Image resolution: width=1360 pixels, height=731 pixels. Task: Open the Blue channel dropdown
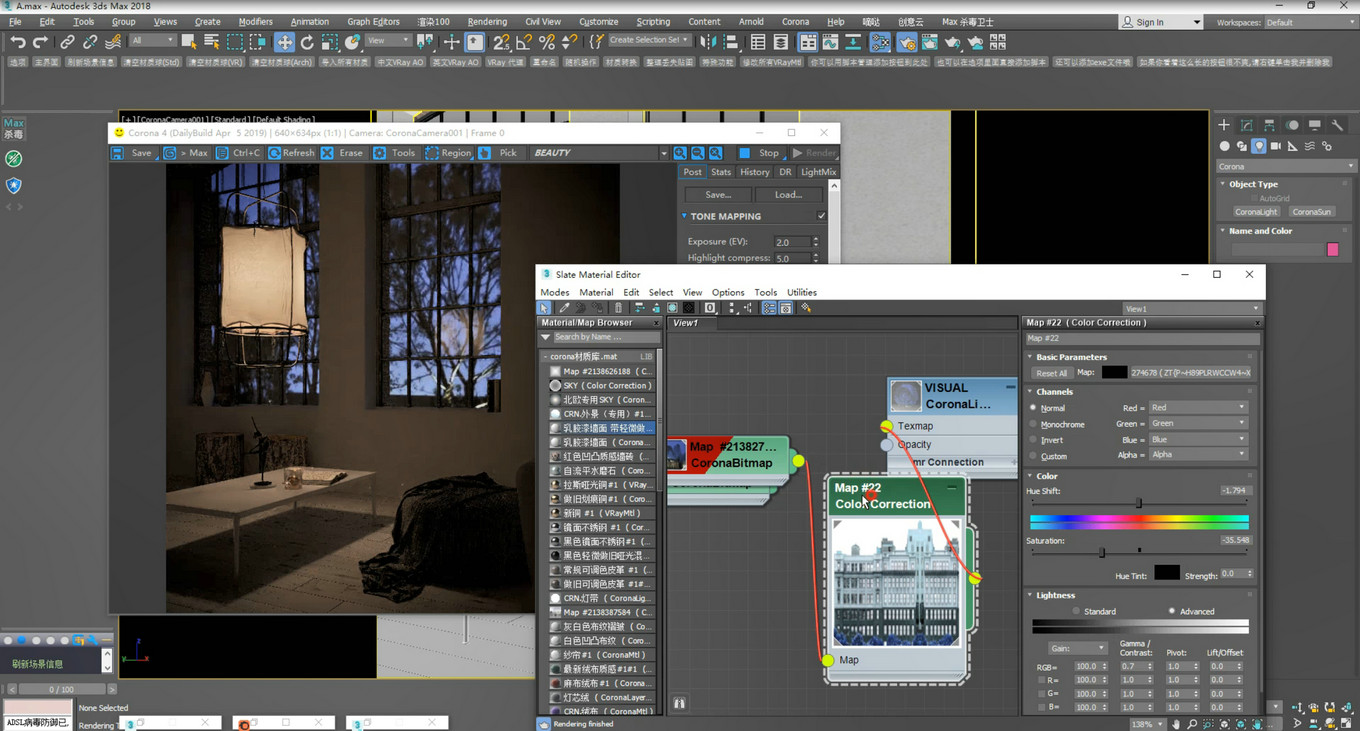(1197, 439)
